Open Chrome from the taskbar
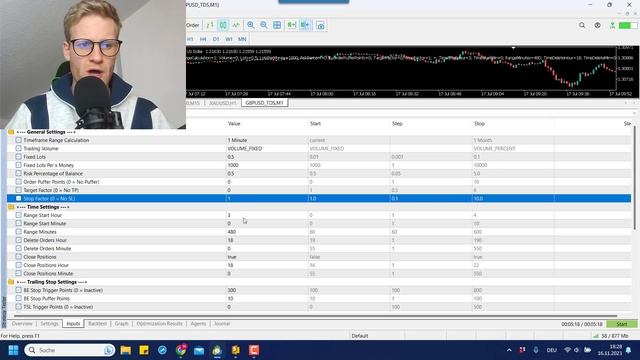The width and height of the screenshot is (640, 360). click(181, 350)
